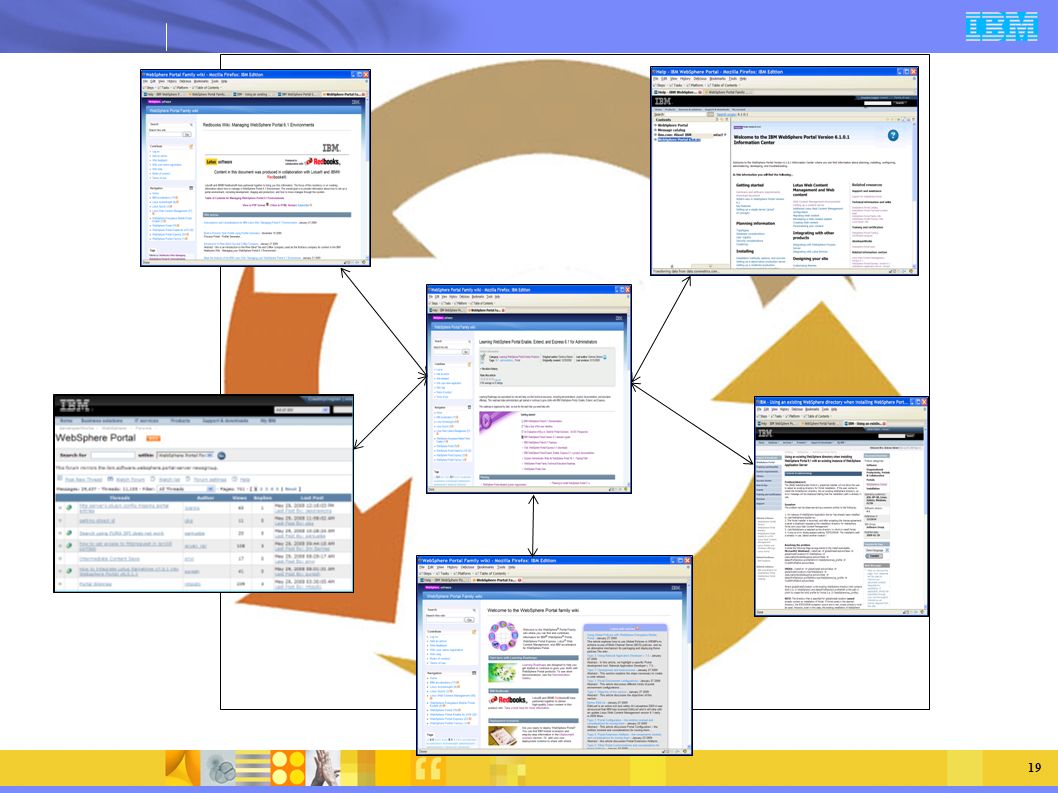Open the 'Intermediate Content Save' forum thread
This screenshot has width=1058, height=793.
109,559
